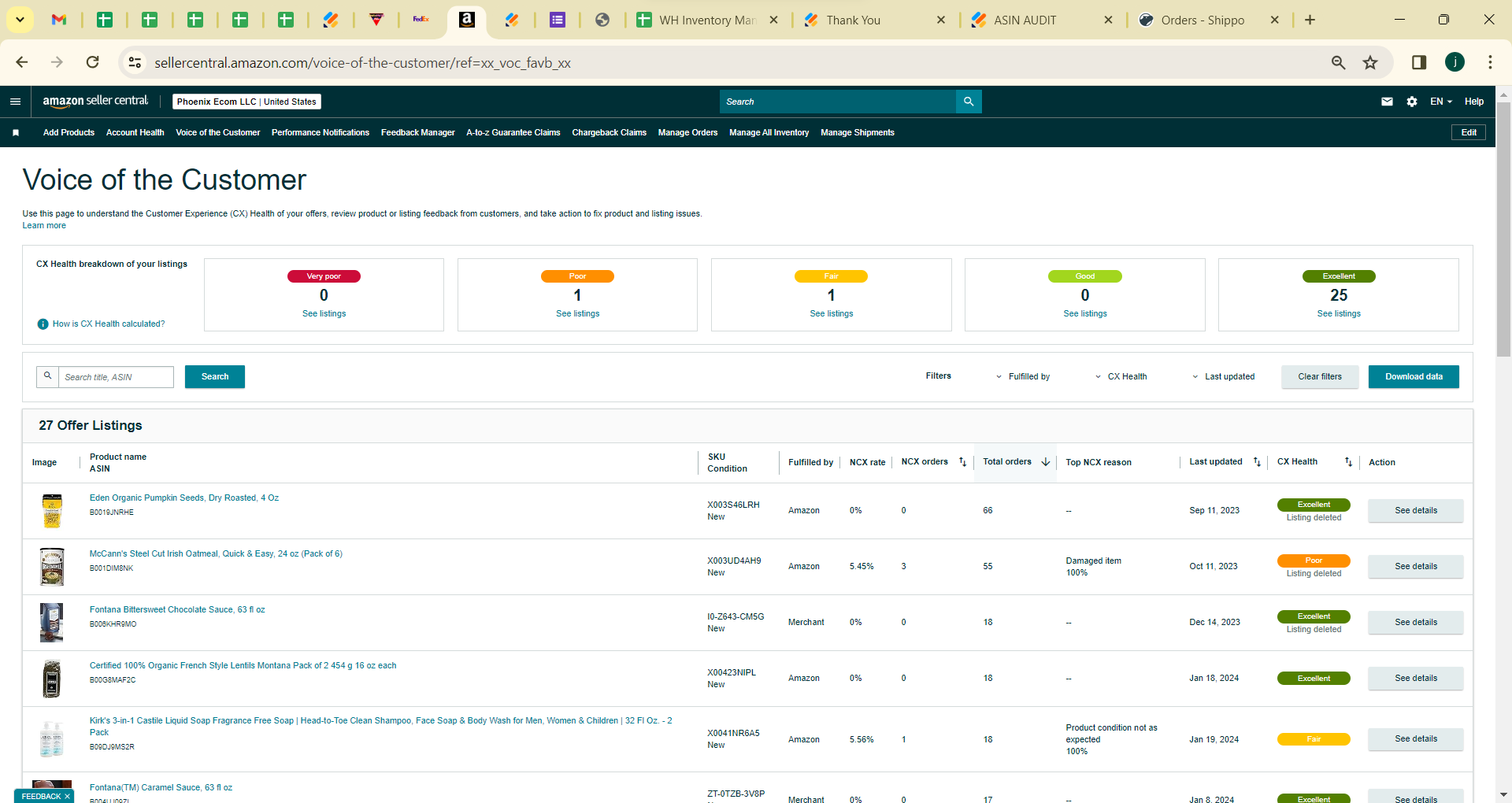The image size is (1512, 803).
Task: Click See details for Kirk's Castile Soap
Action: (1416, 738)
